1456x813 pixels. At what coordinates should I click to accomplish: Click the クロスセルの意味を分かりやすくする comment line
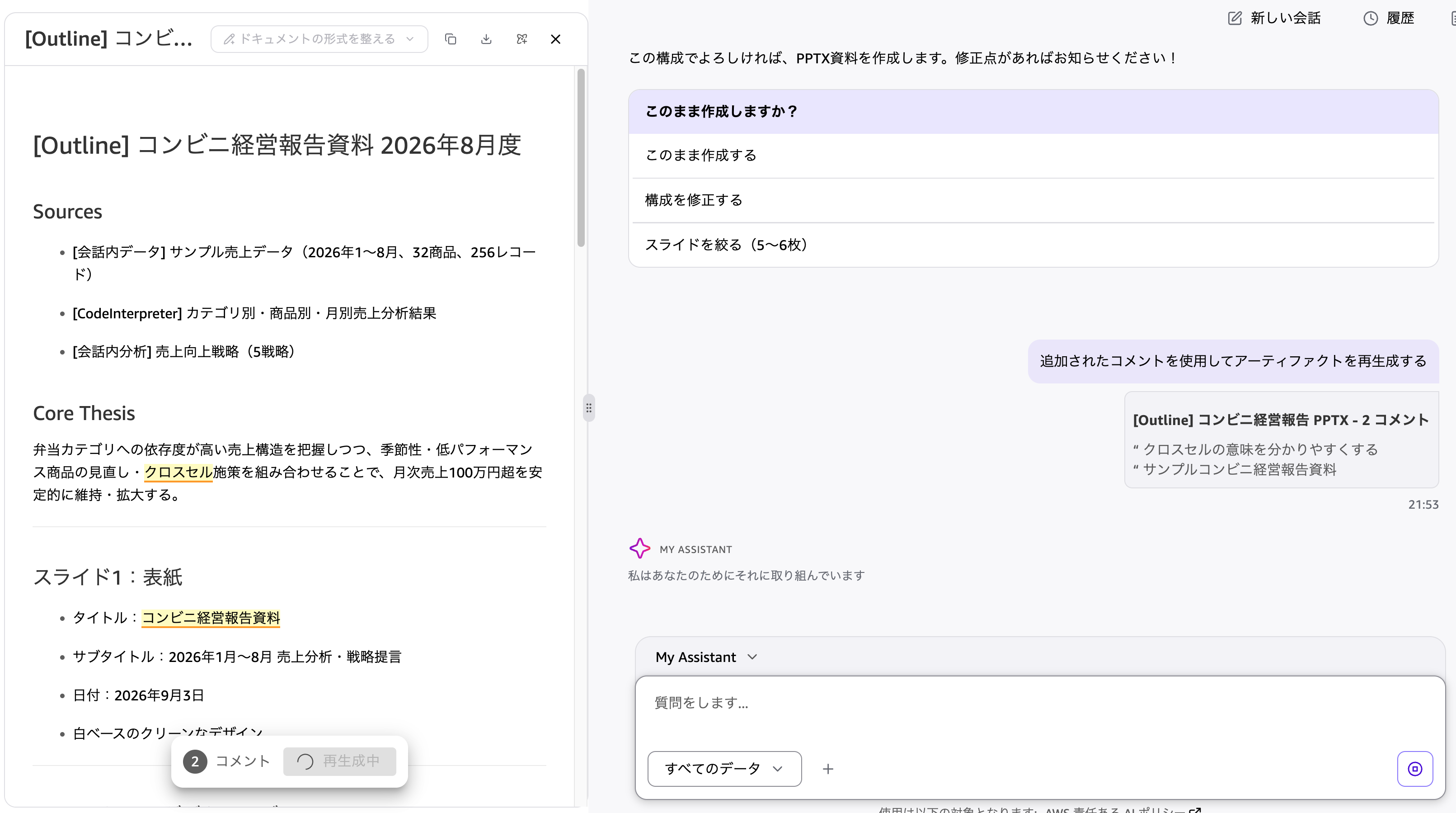(x=1255, y=449)
